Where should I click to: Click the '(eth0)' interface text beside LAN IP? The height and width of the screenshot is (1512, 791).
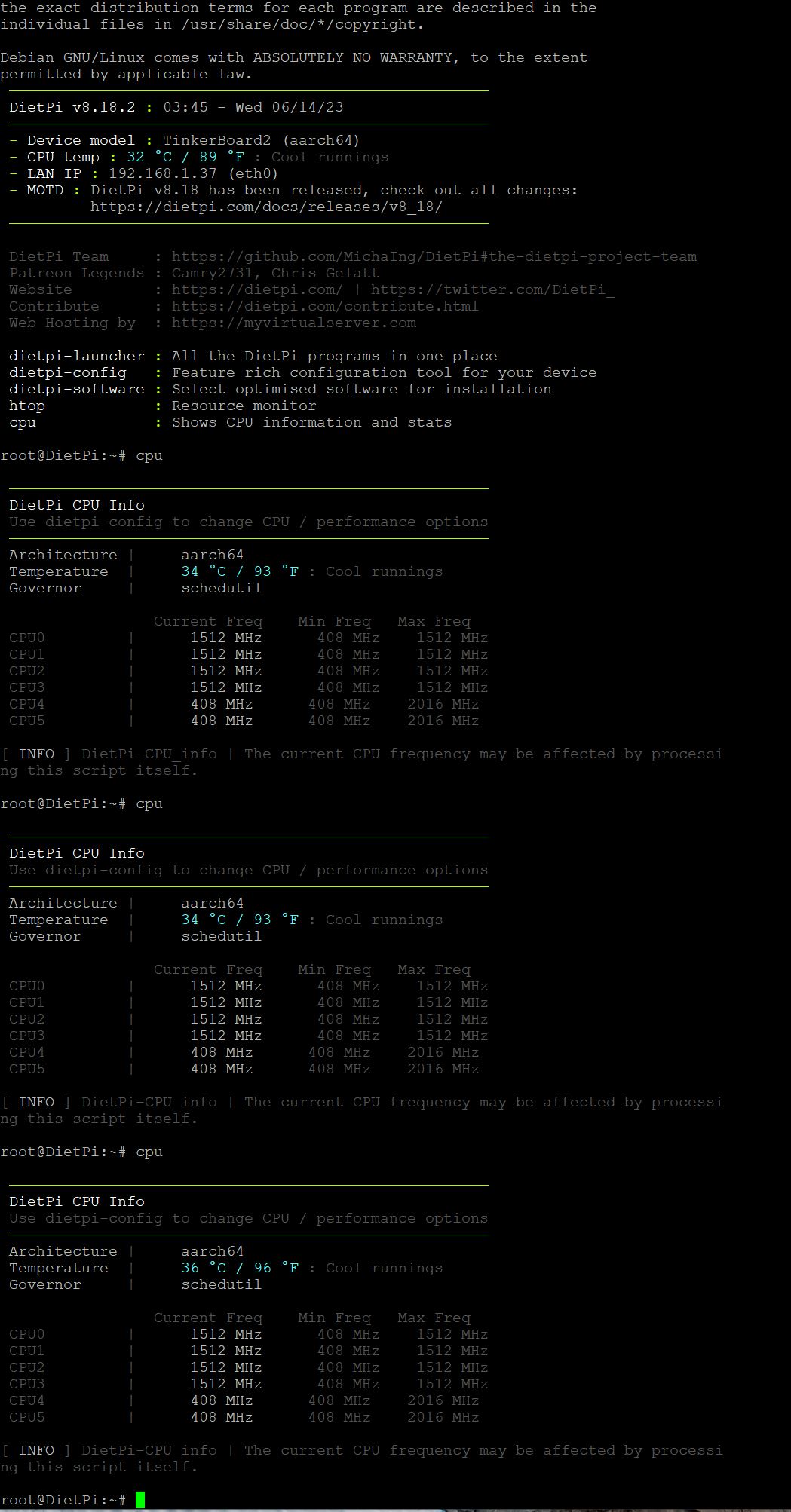[x=253, y=173]
